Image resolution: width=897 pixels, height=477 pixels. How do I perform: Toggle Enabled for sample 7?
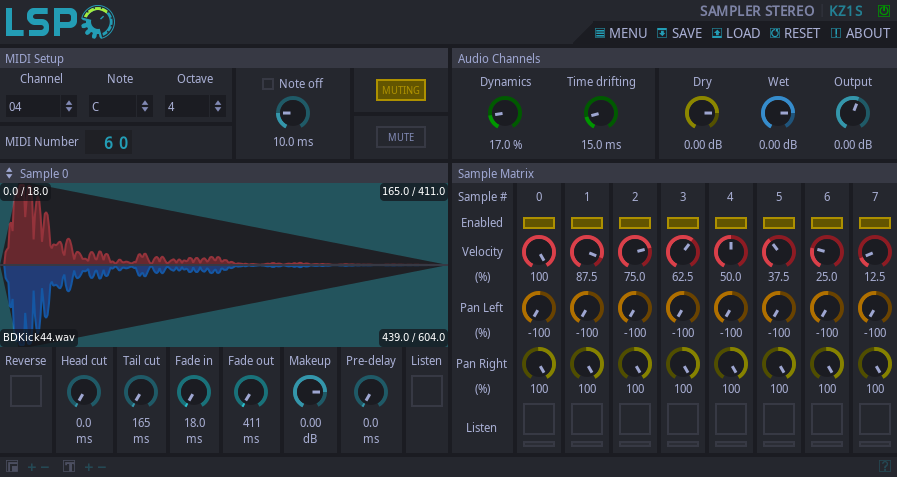pyautogui.click(x=875, y=222)
